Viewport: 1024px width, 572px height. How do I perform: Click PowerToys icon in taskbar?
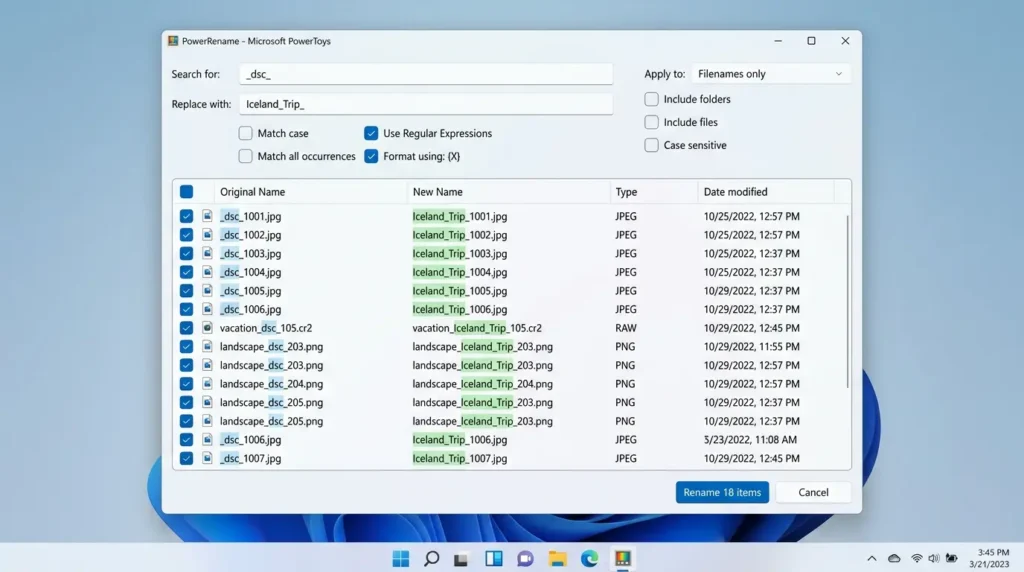click(x=622, y=558)
